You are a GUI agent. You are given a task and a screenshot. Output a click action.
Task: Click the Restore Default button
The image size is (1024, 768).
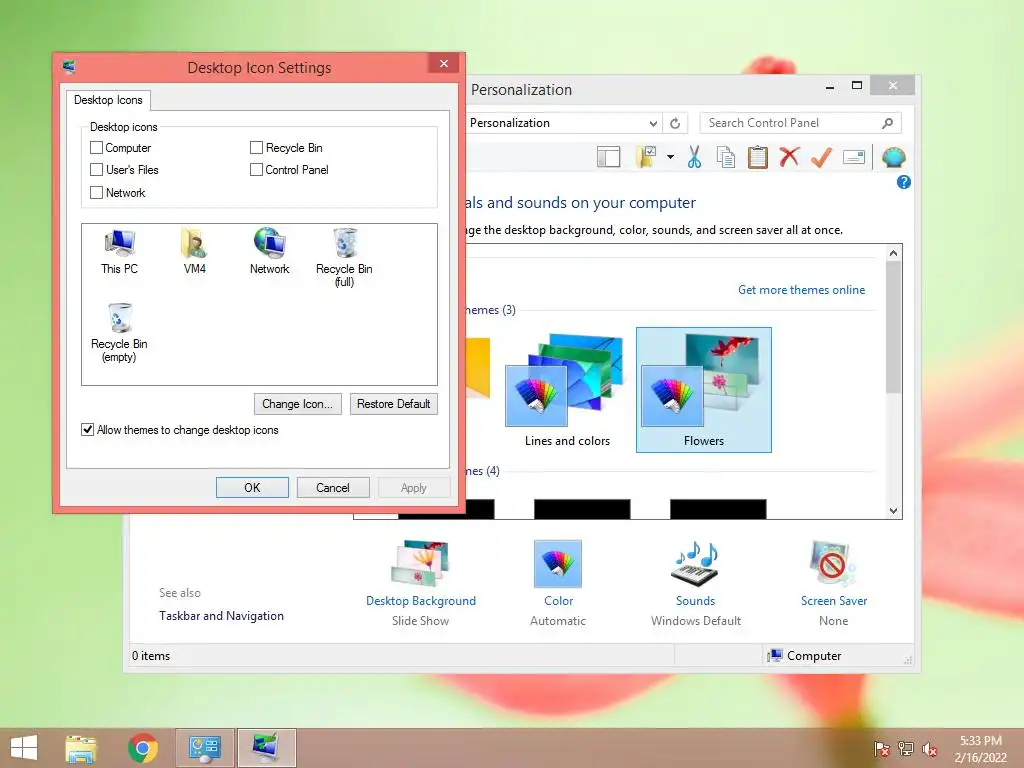tap(394, 404)
